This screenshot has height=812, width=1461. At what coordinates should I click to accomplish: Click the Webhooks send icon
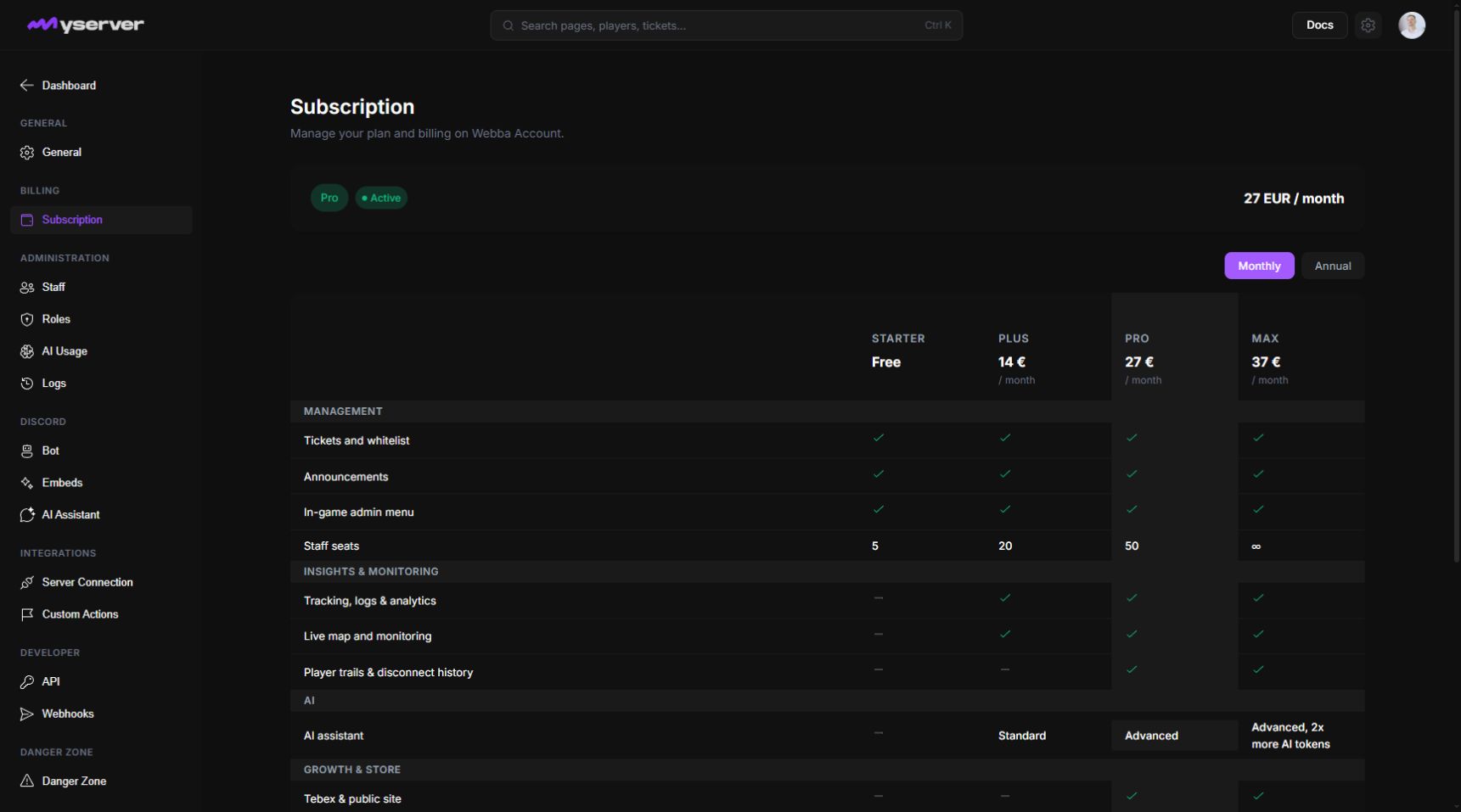tap(27, 714)
